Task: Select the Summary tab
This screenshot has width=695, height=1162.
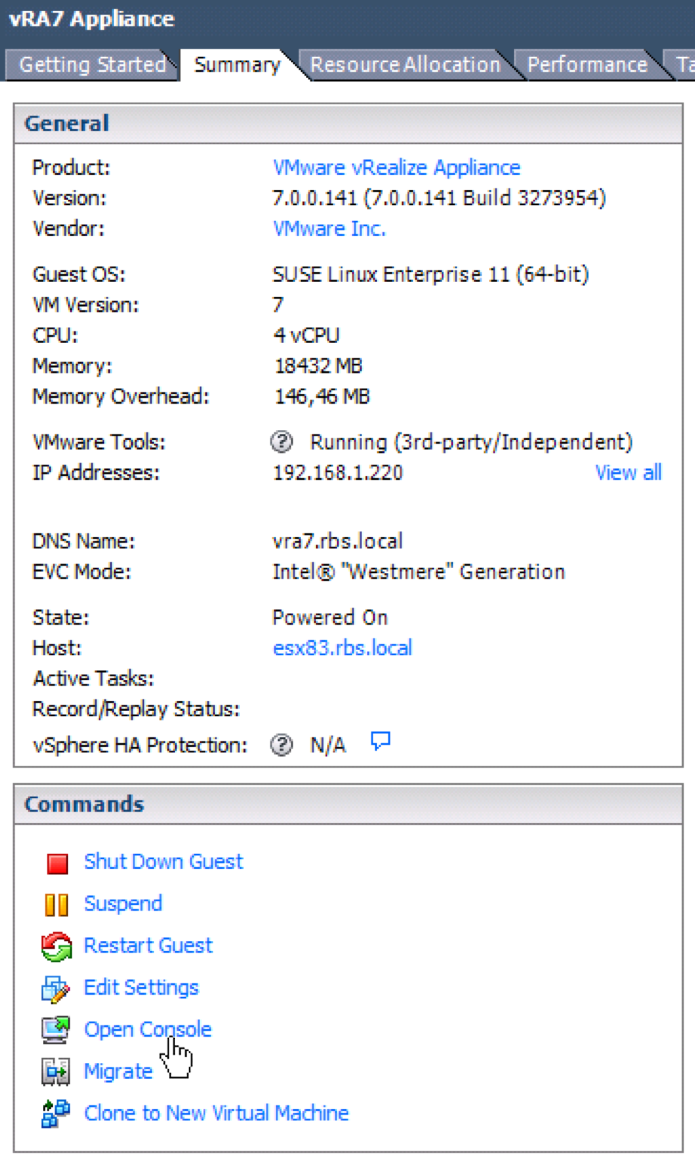Action: tap(237, 64)
